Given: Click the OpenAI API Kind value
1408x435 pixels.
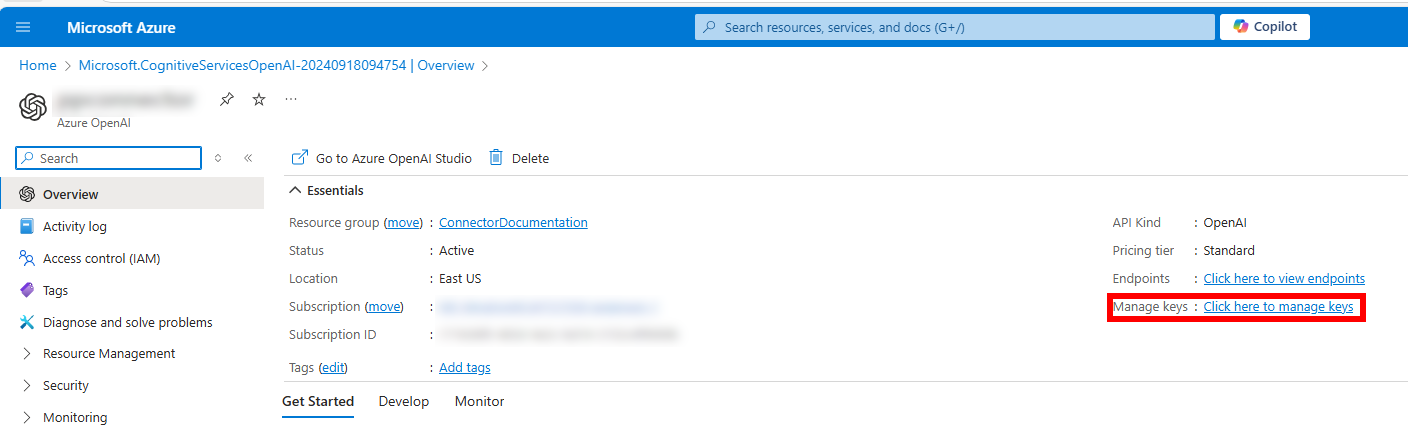Looking at the screenshot, I should click(x=1225, y=223).
